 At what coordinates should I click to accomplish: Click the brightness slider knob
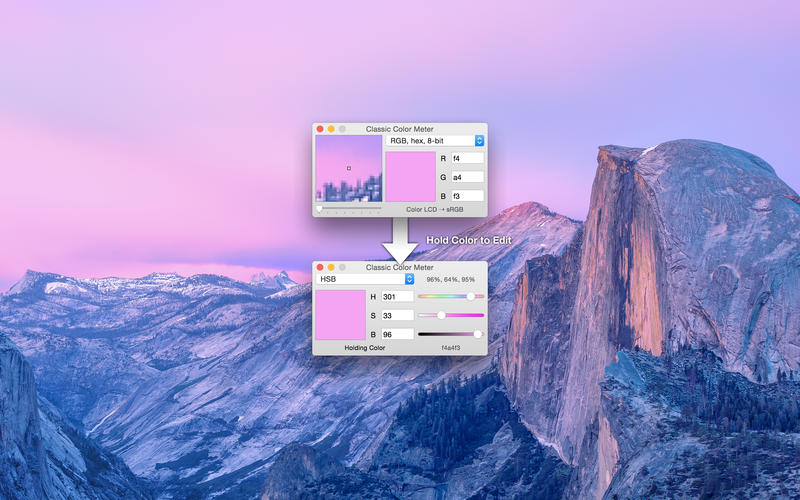[478, 334]
